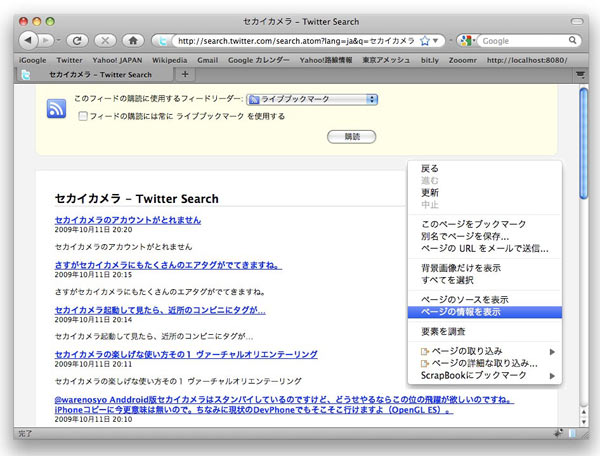This screenshot has height=456, width=600.
Task: Go back with the Back arrow button
Action: (x=28, y=40)
